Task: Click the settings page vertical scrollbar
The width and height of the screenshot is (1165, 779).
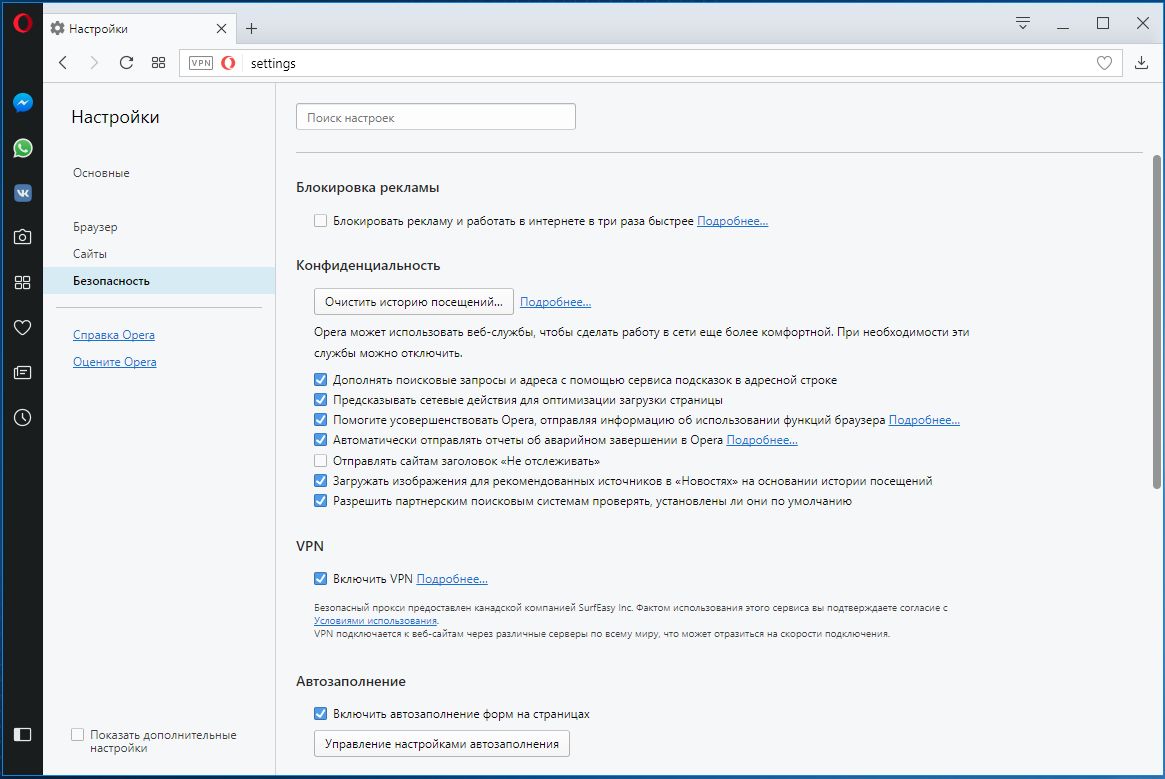Action: 1157,321
